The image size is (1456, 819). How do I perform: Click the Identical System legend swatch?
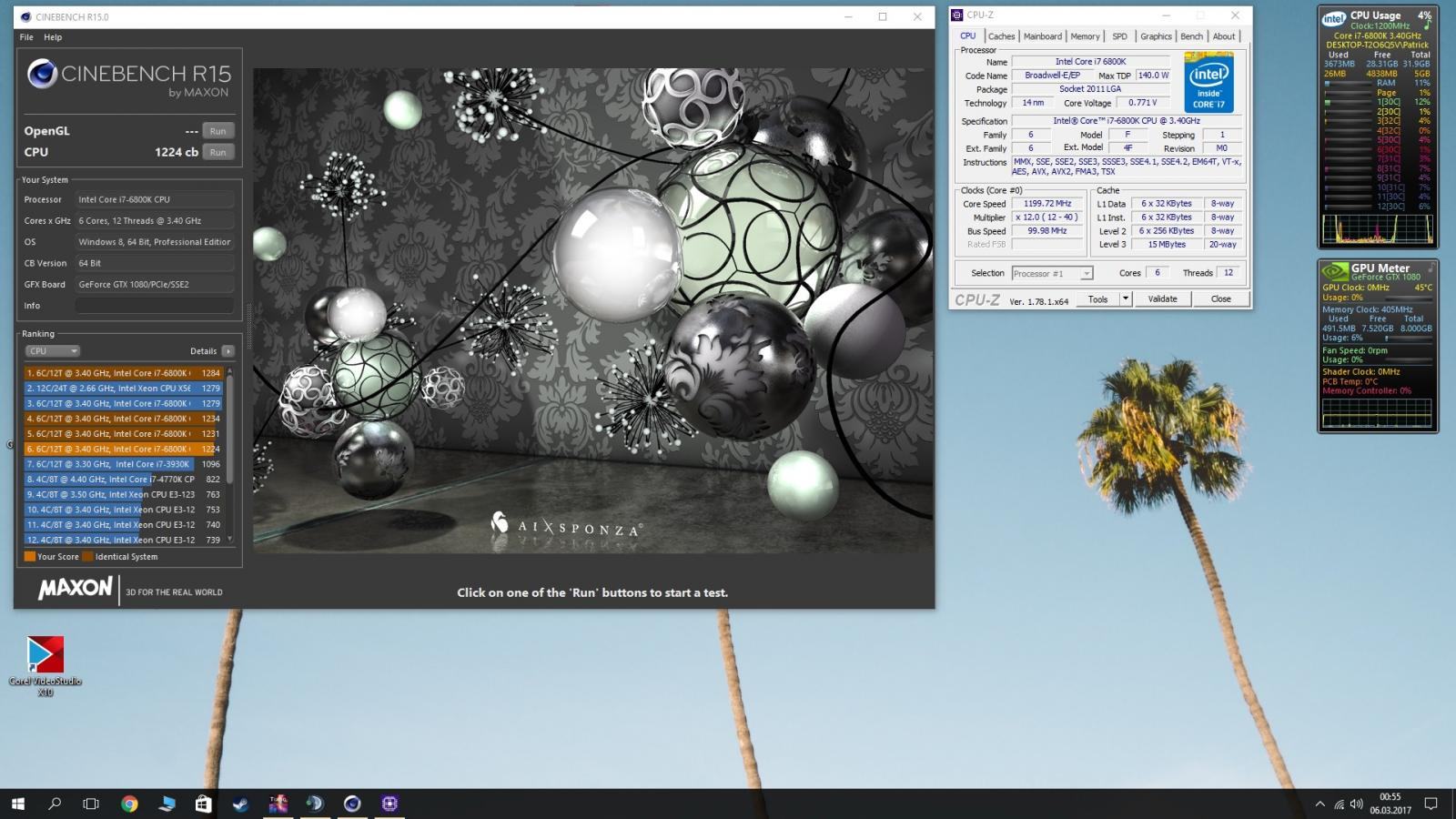(x=87, y=557)
